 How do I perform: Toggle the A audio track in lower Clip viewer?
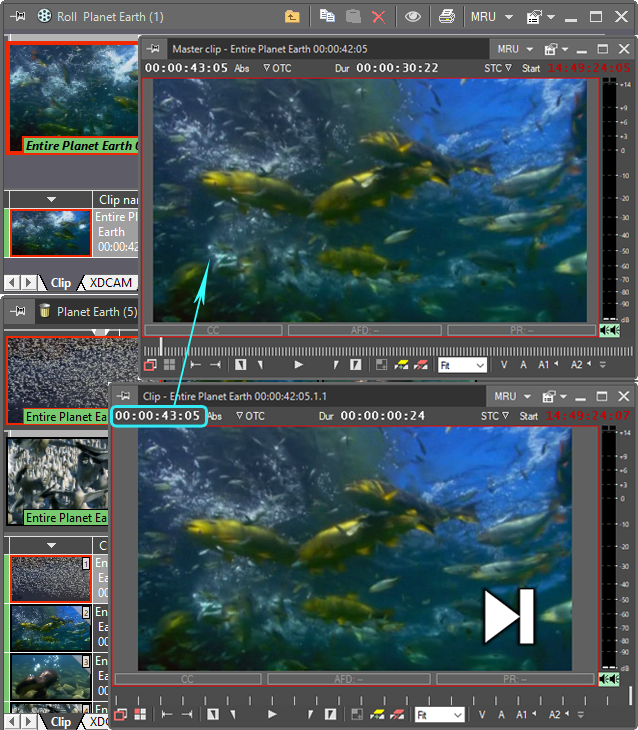pyautogui.click(x=499, y=715)
